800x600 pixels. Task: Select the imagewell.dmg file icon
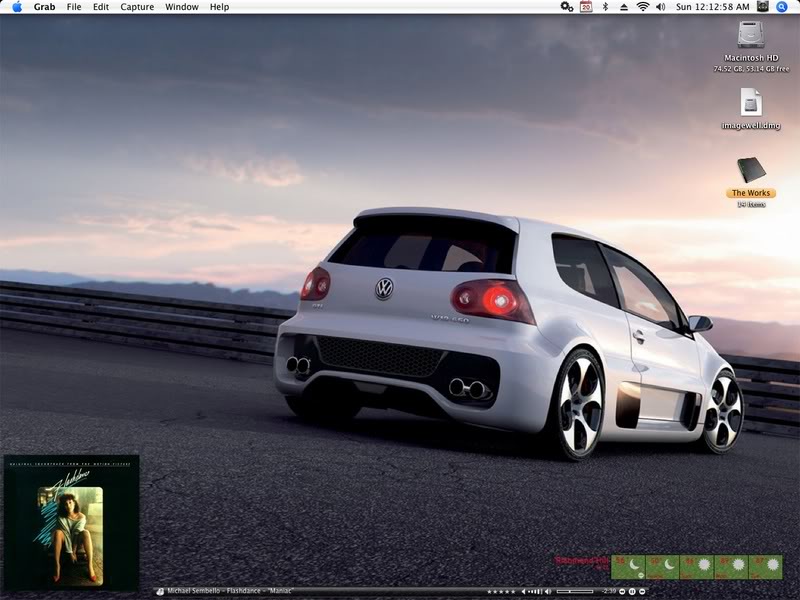click(751, 102)
